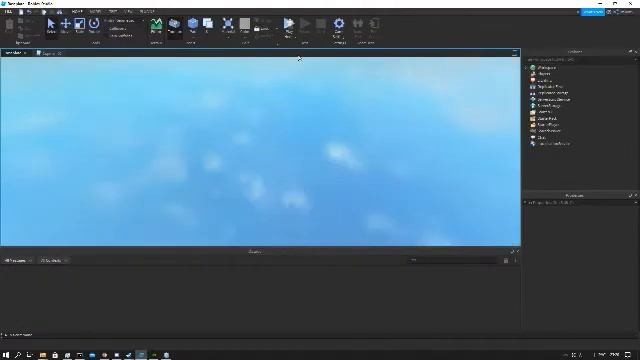
Task: Select the Select tool in the ribbon
Action: (51, 27)
